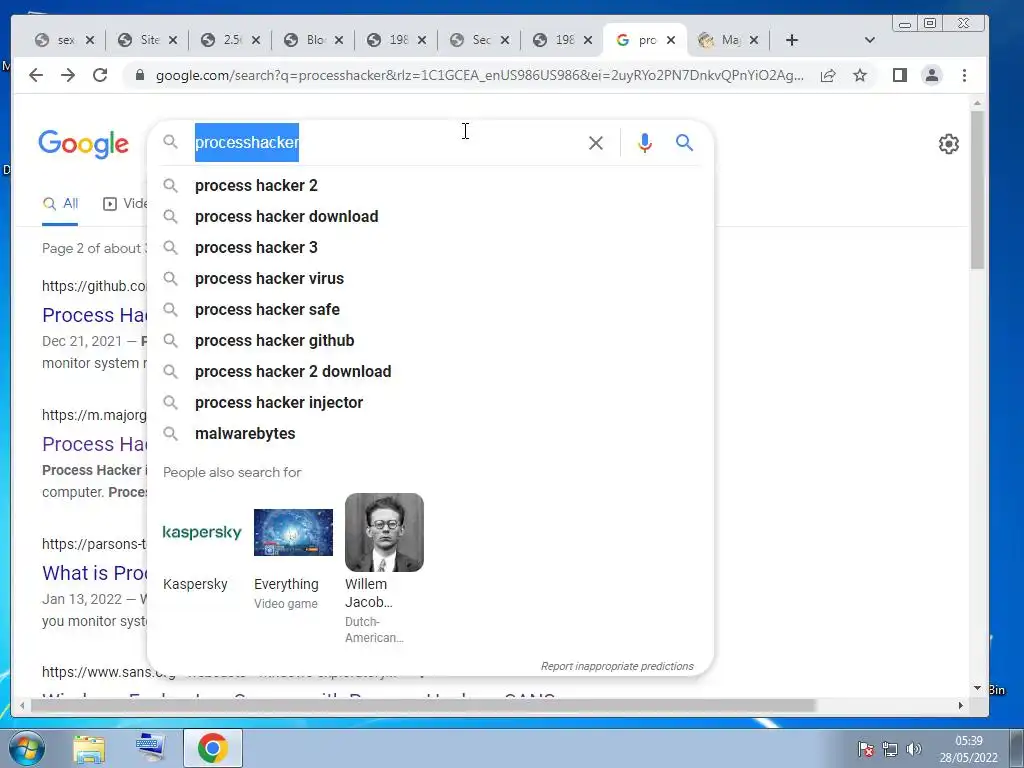This screenshot has height=768, width=1024.
Task: Click the padlock site info icon
Action: (139, 75)
